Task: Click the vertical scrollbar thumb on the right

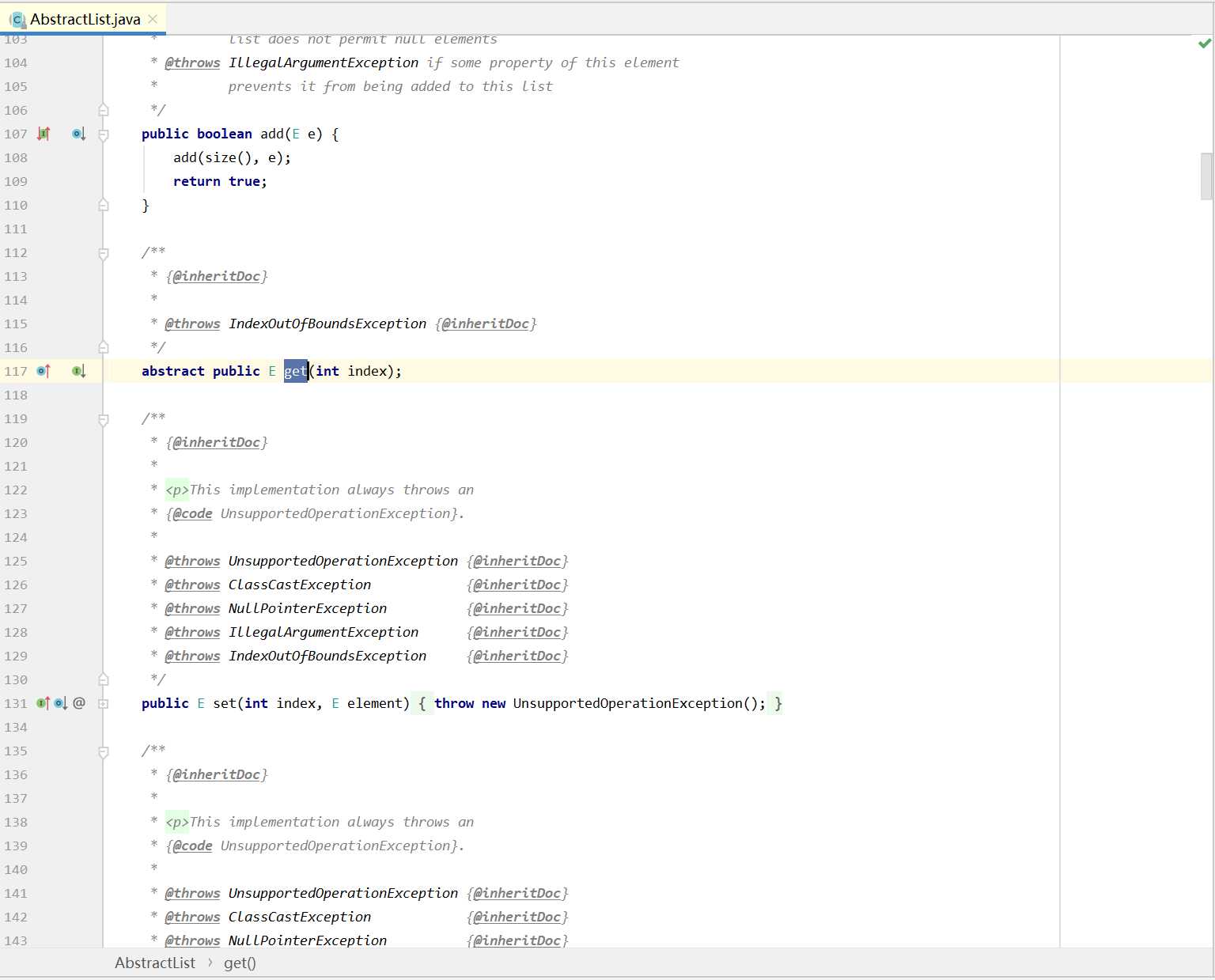Action: click(1206, 176)
